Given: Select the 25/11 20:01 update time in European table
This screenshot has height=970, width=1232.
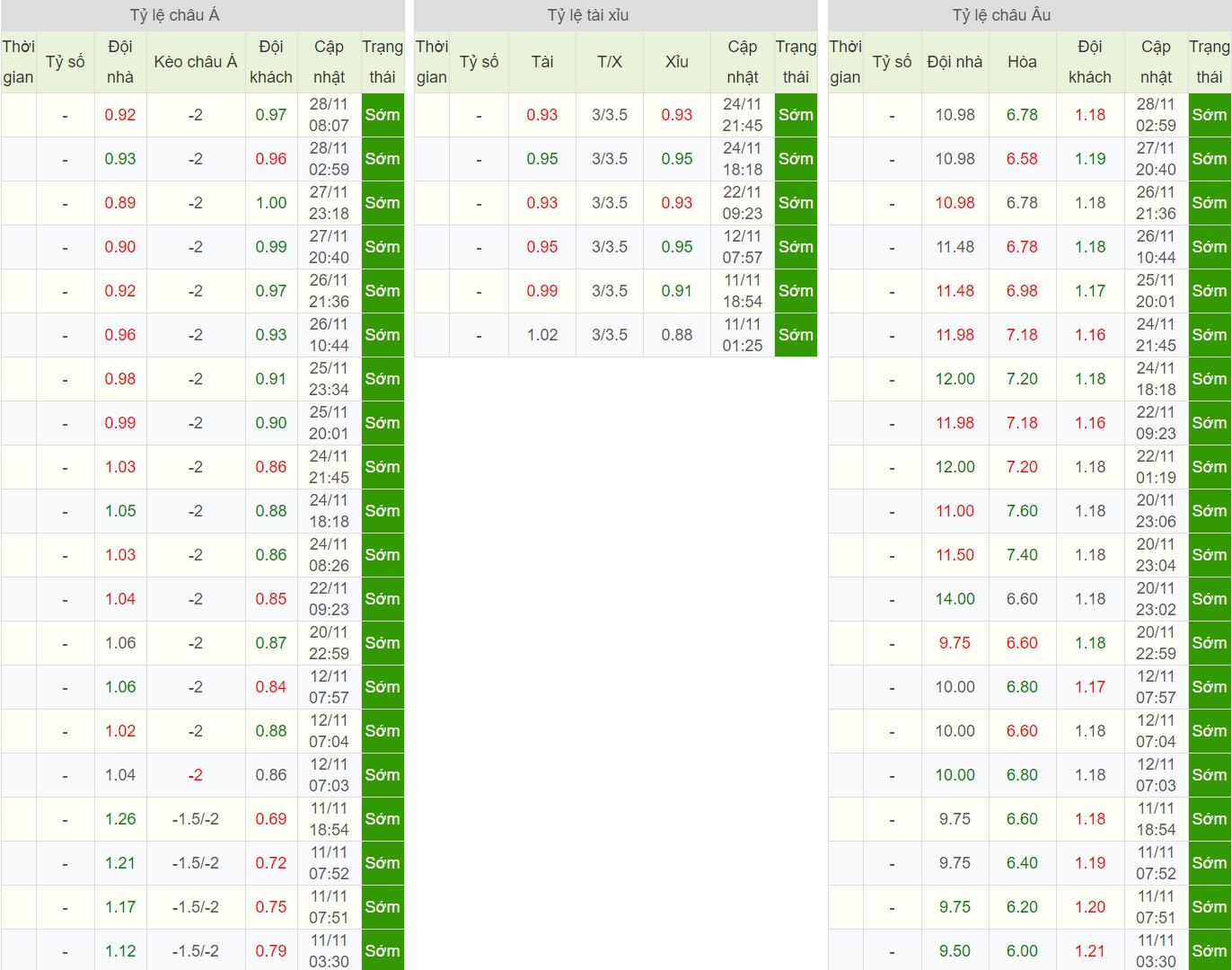Looking at the screenshot, I should click(1156, 291).
